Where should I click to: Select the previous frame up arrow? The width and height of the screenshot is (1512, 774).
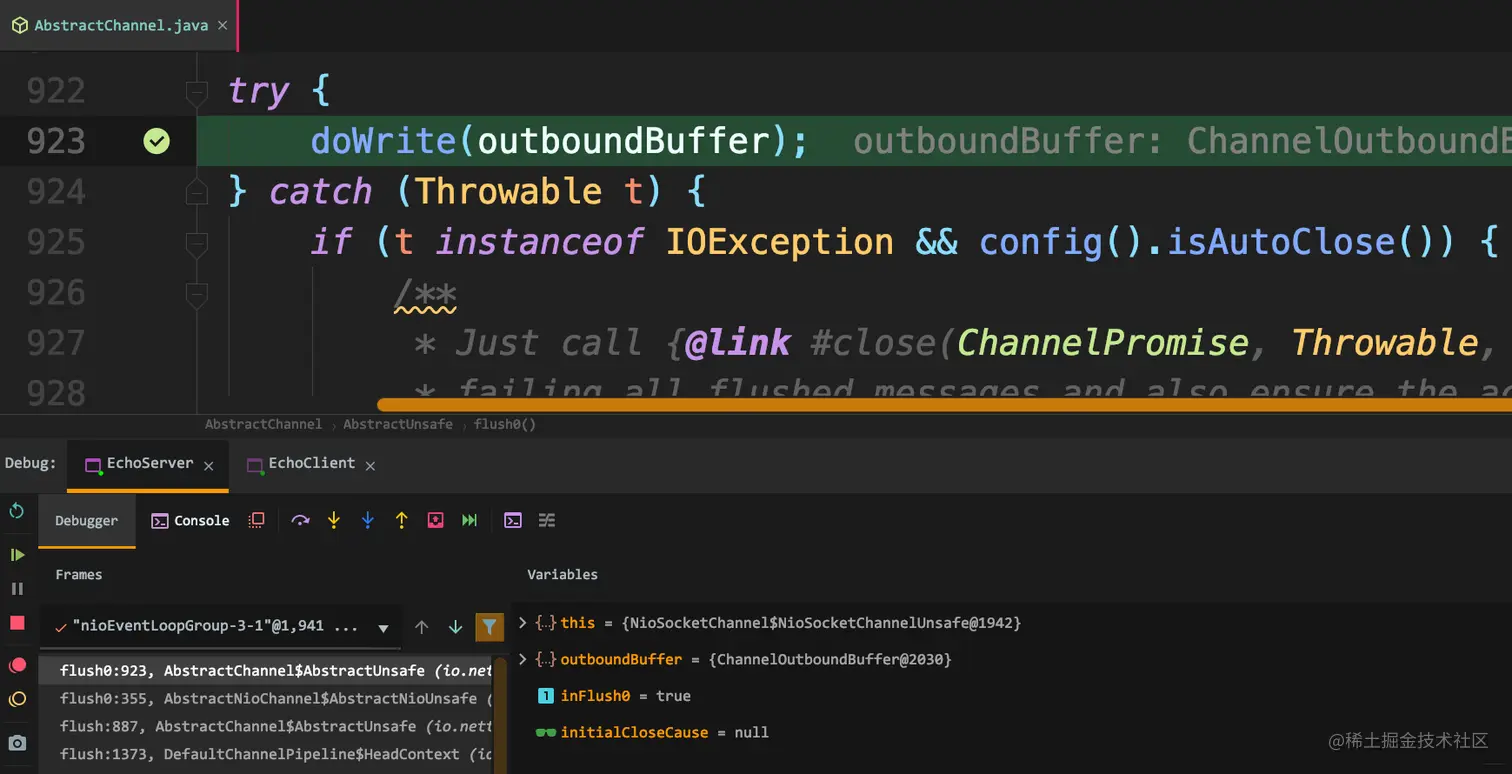click(x=421, y=627)
